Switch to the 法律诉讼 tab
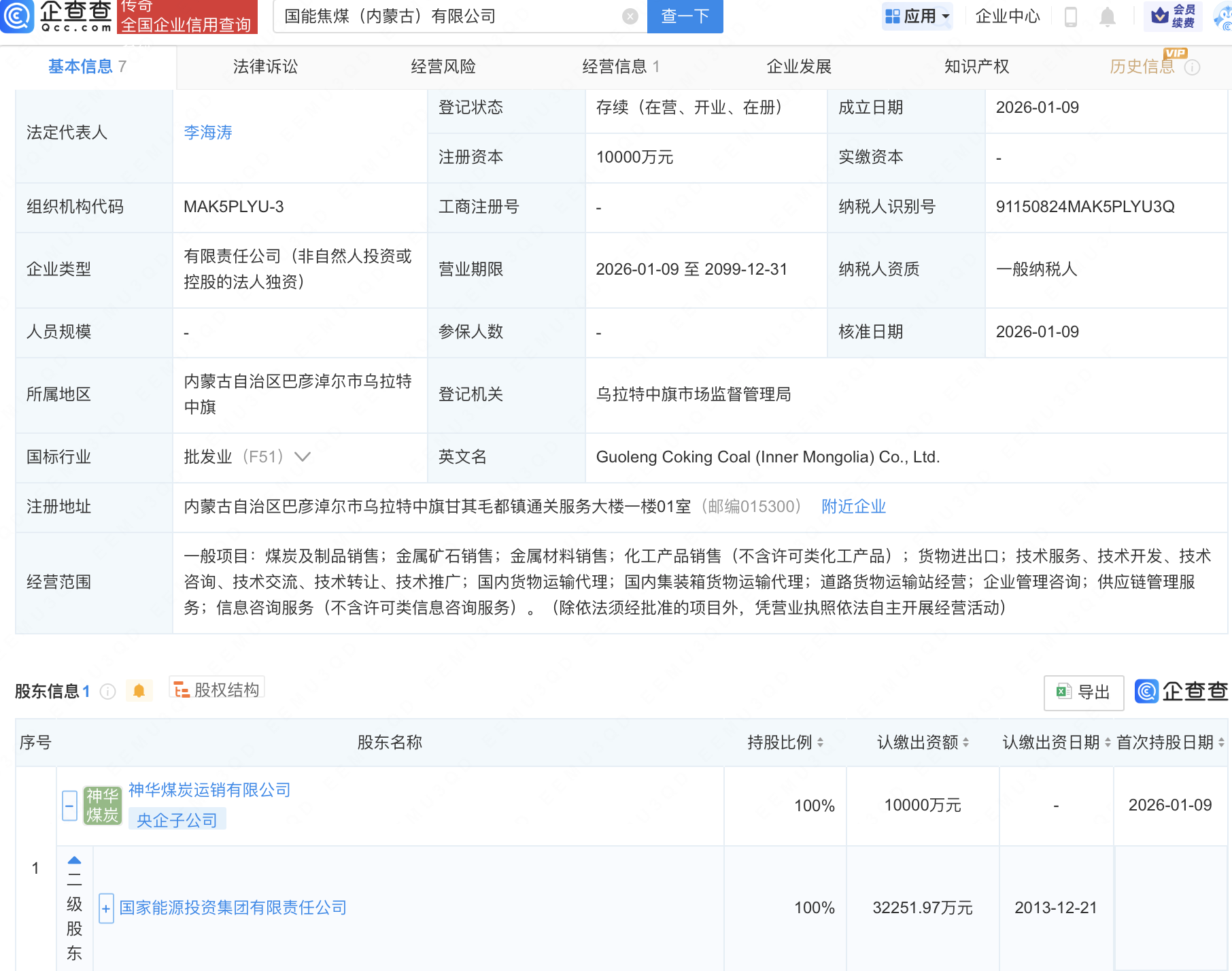1232x971 pixels. 265,67
